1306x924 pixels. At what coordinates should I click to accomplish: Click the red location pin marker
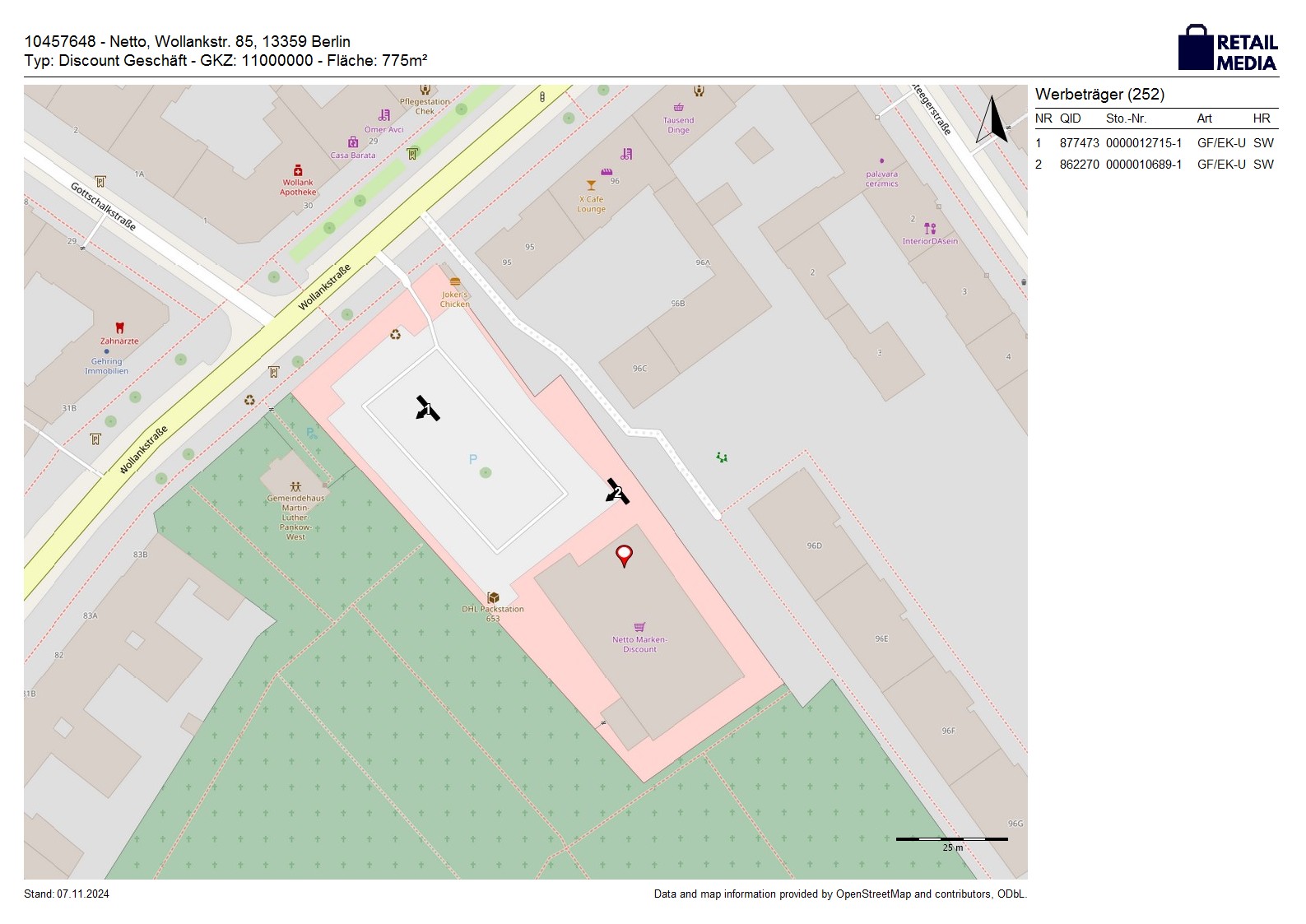[x=625, y=556]
